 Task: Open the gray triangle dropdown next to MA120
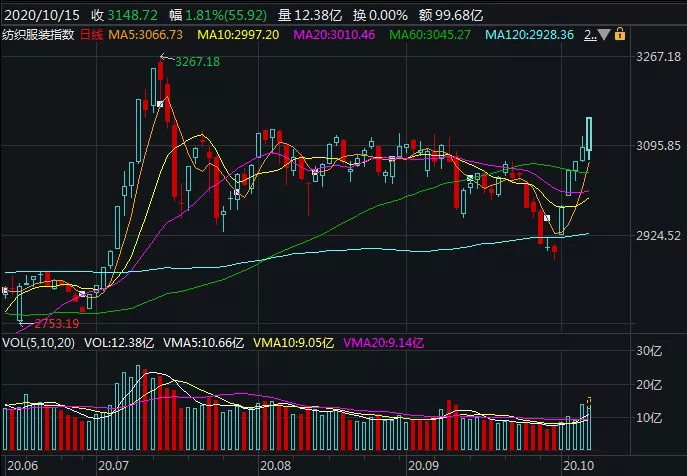604,35
